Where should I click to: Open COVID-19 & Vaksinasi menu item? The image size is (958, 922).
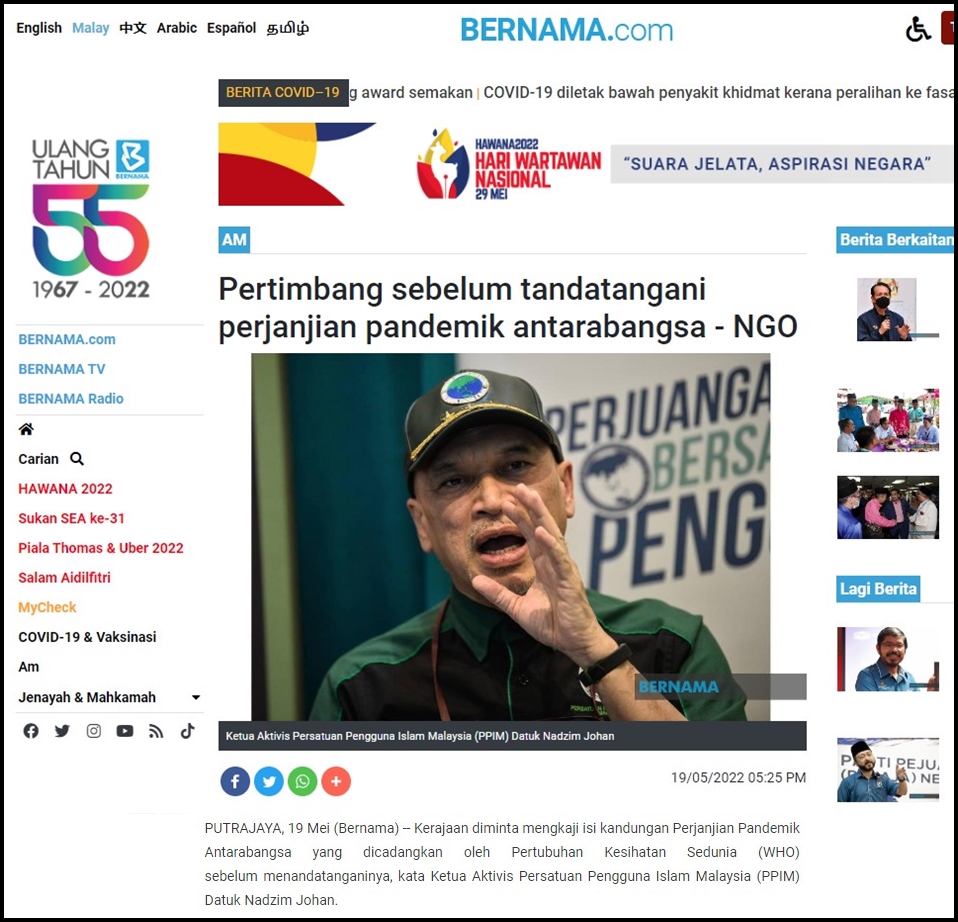coord(87,637)
